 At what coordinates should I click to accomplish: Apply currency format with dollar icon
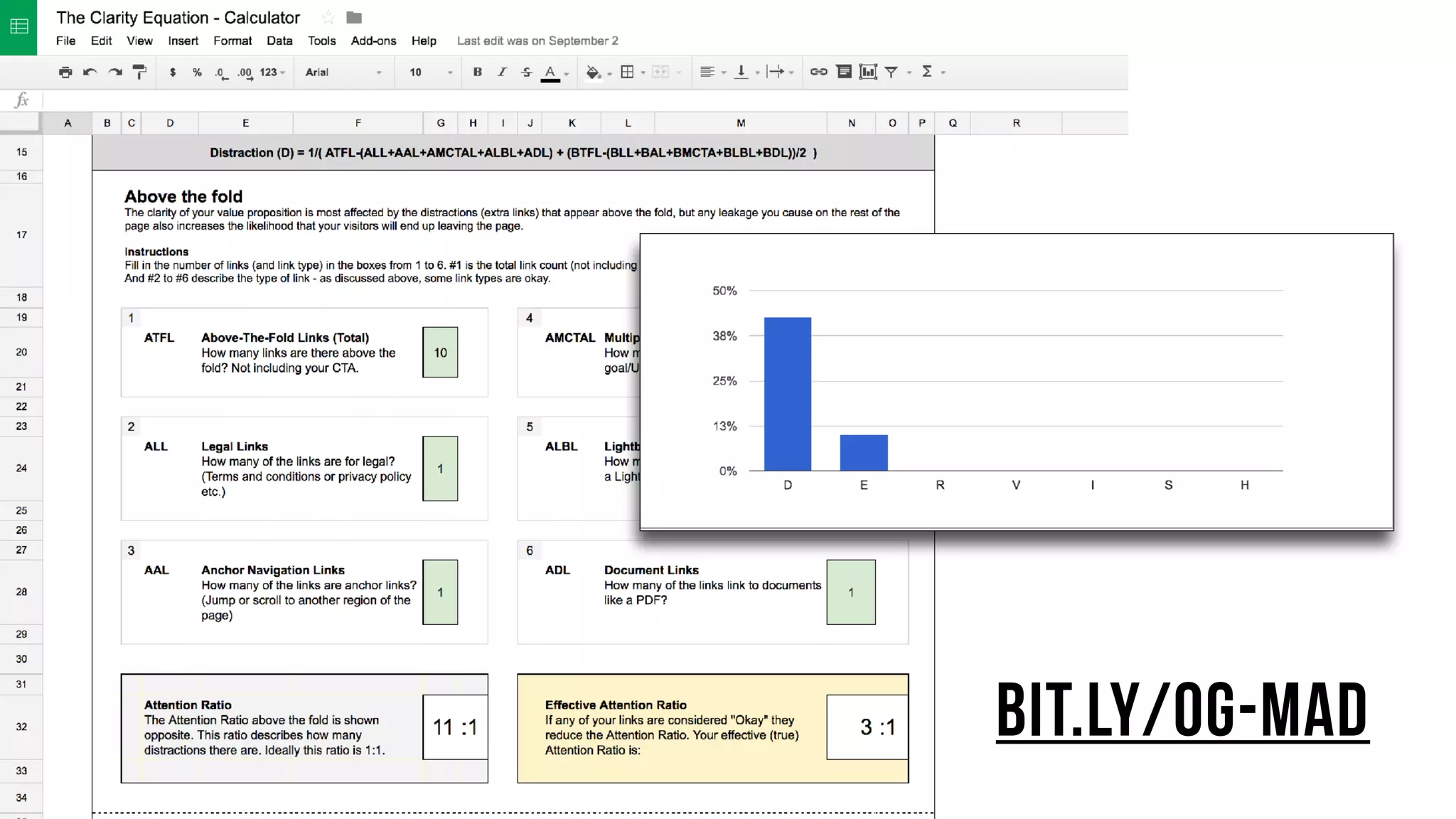[x=173, y=72]
